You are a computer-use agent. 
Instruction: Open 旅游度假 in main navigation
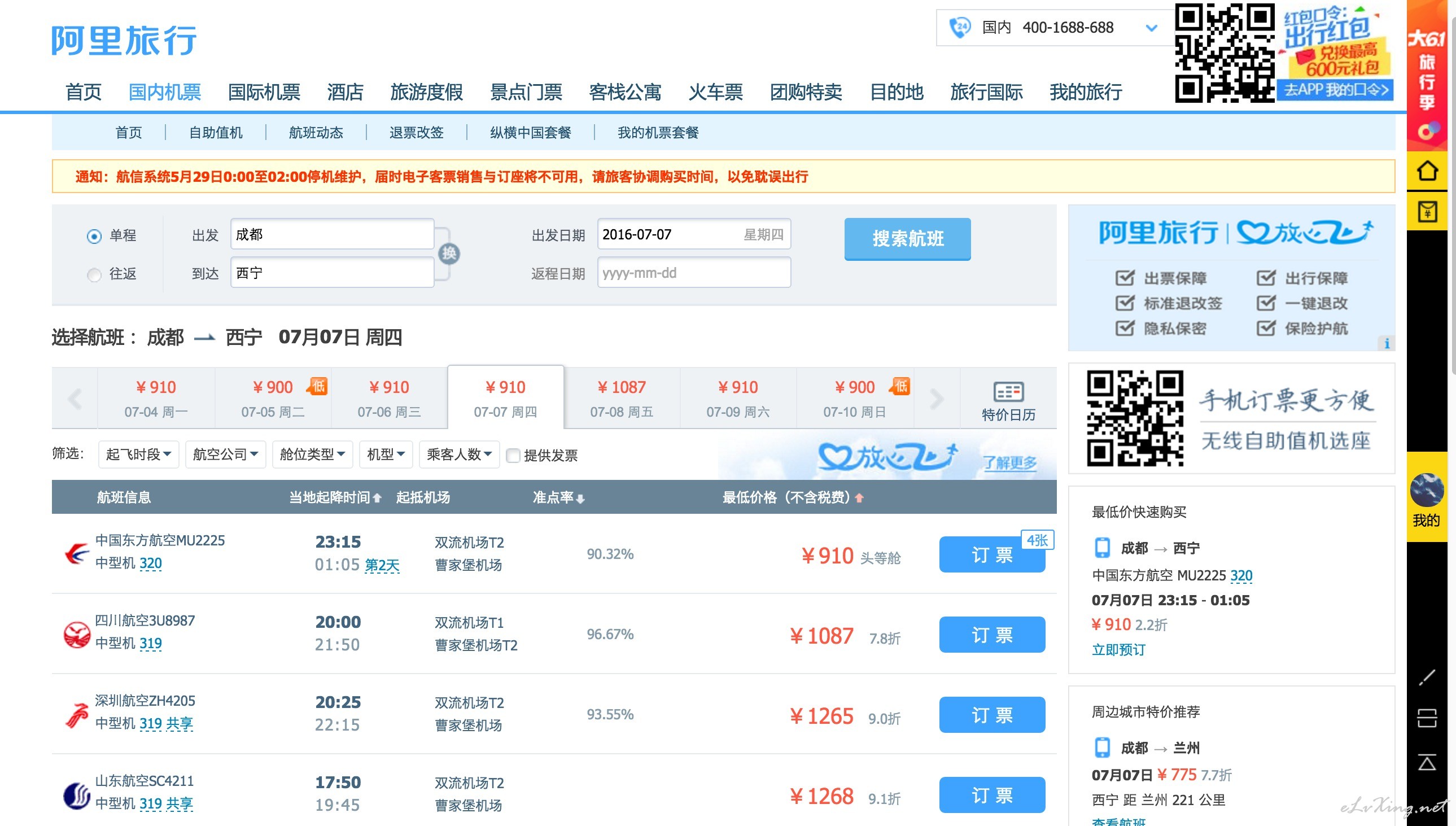(x=427, y=92)
